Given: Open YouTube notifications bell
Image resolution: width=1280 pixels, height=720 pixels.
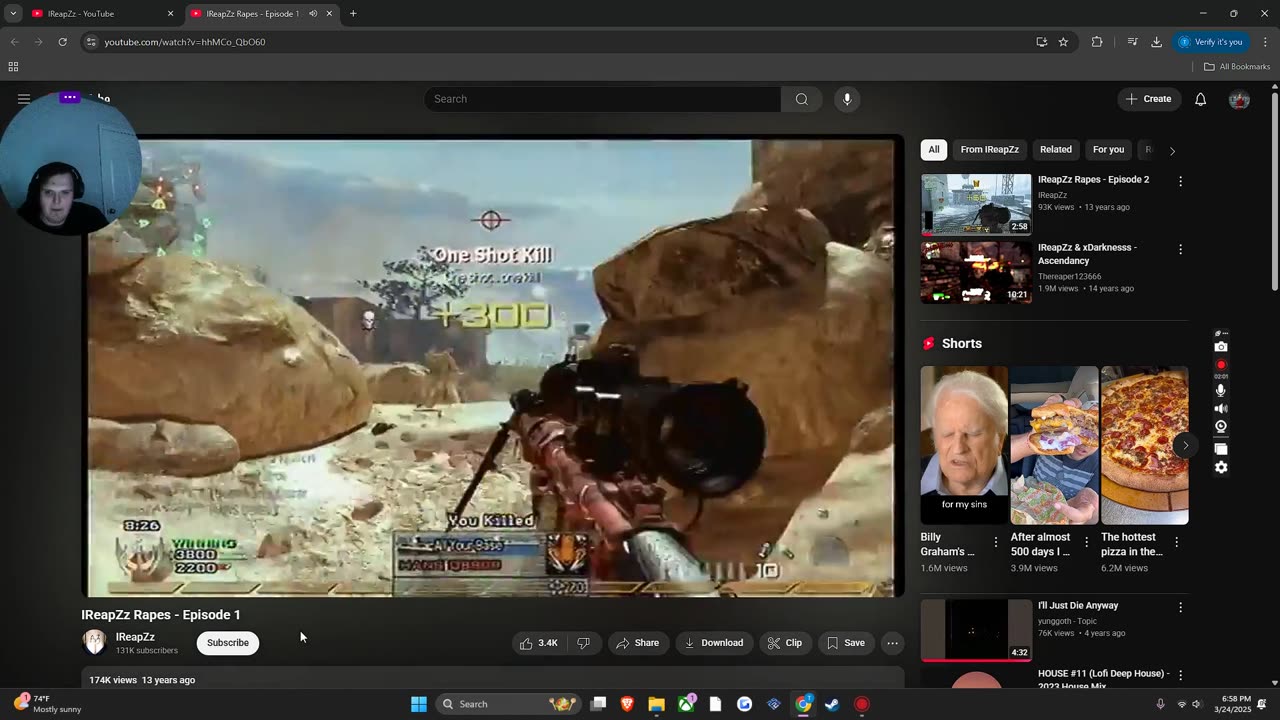Looking at the screenshot, I should tap(1201, 99).
